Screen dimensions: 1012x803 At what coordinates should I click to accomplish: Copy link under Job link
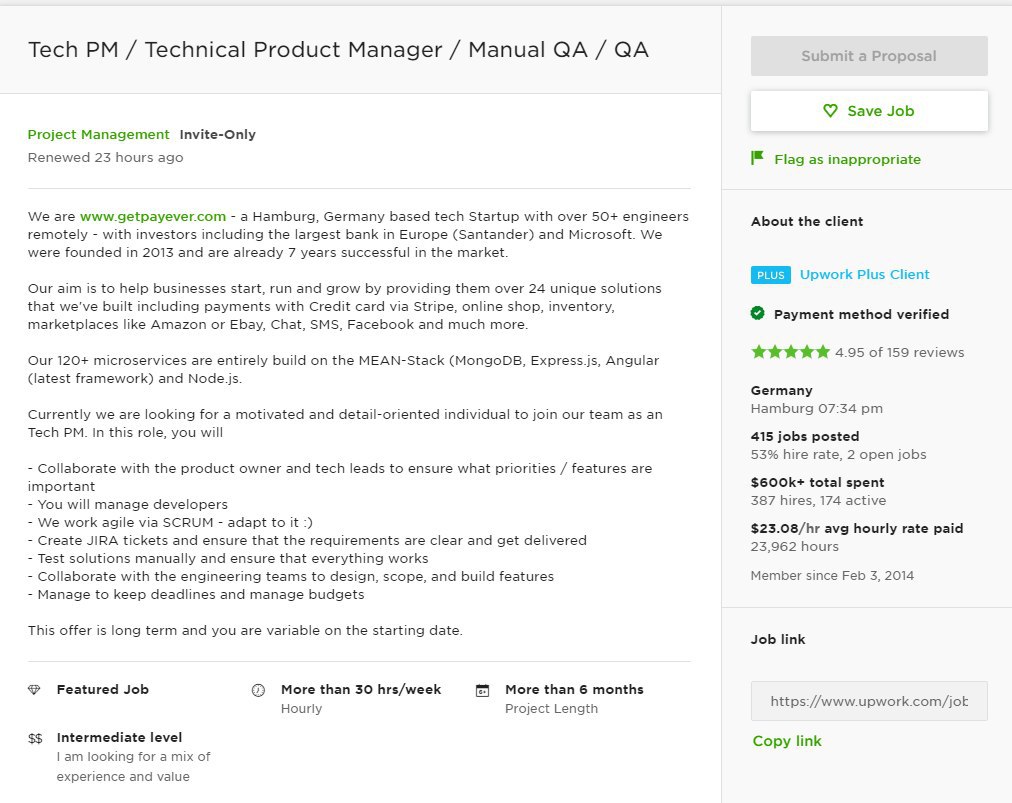tap(787, 741)
